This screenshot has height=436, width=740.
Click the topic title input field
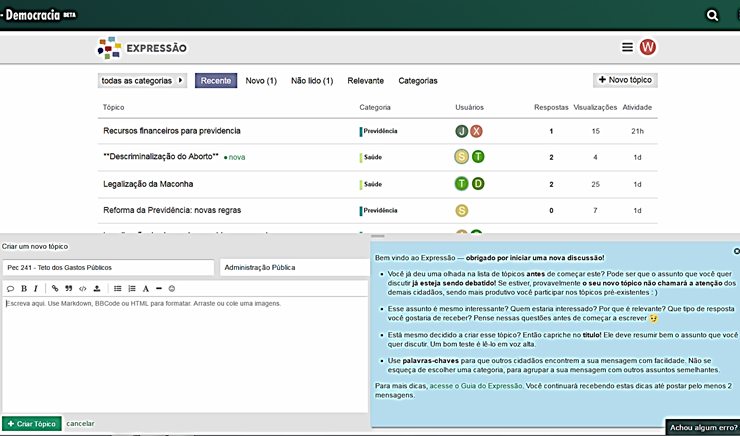tap(108, 268)
